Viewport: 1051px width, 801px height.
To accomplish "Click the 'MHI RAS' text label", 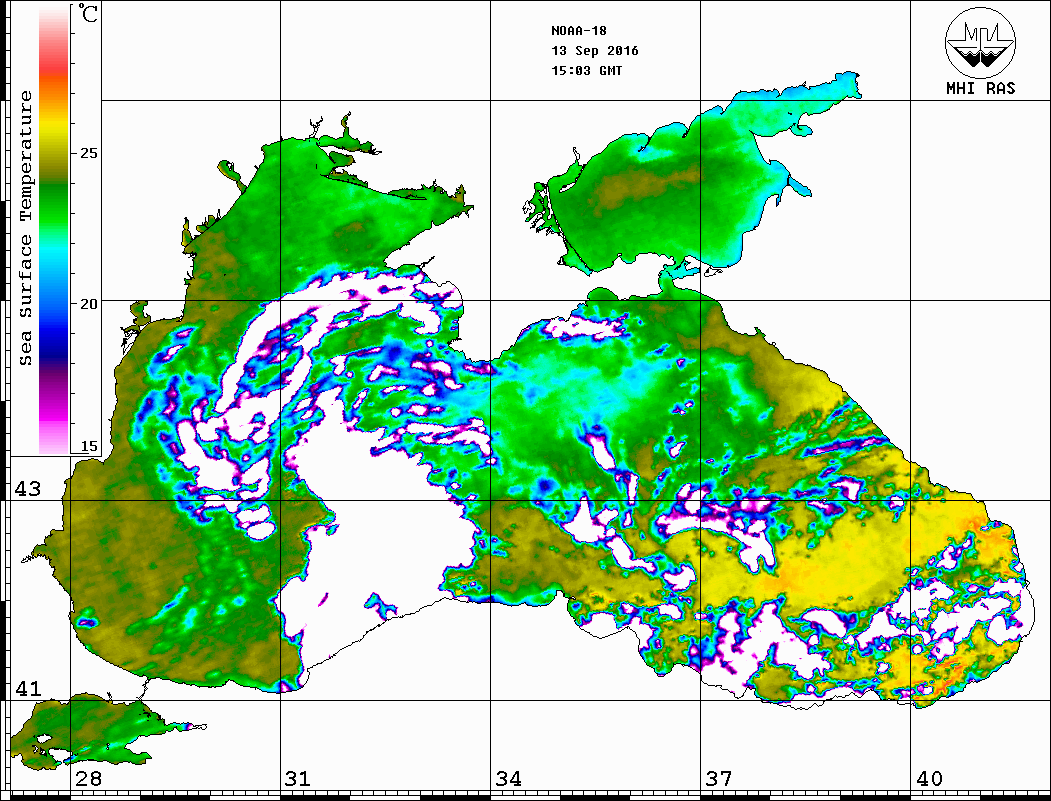I will tap(980, 88).
